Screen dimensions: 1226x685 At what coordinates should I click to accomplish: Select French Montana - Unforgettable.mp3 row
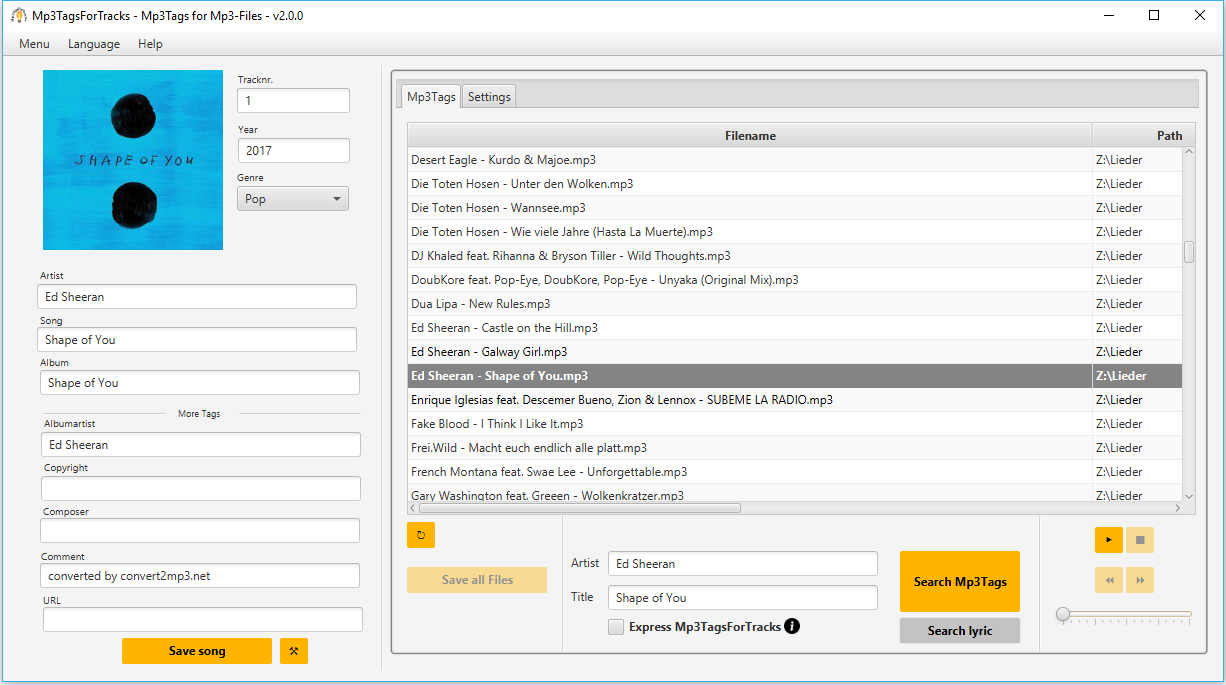click(795, 472)
